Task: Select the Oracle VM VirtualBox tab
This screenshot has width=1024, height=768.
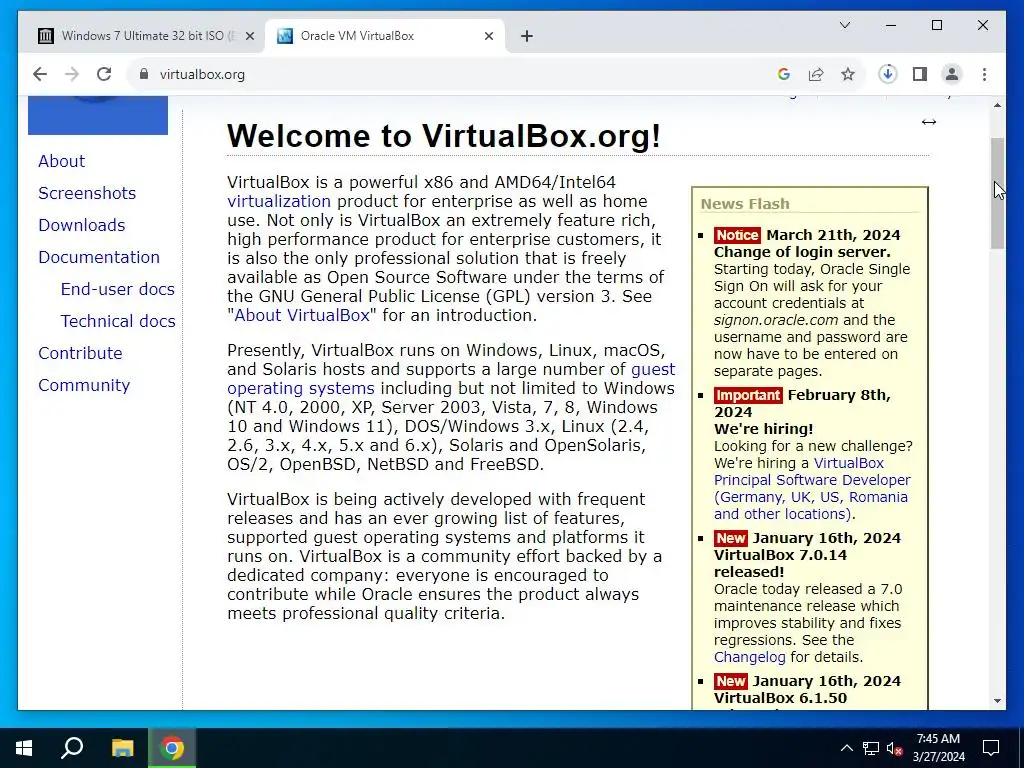Action: (x=384, y=36)
